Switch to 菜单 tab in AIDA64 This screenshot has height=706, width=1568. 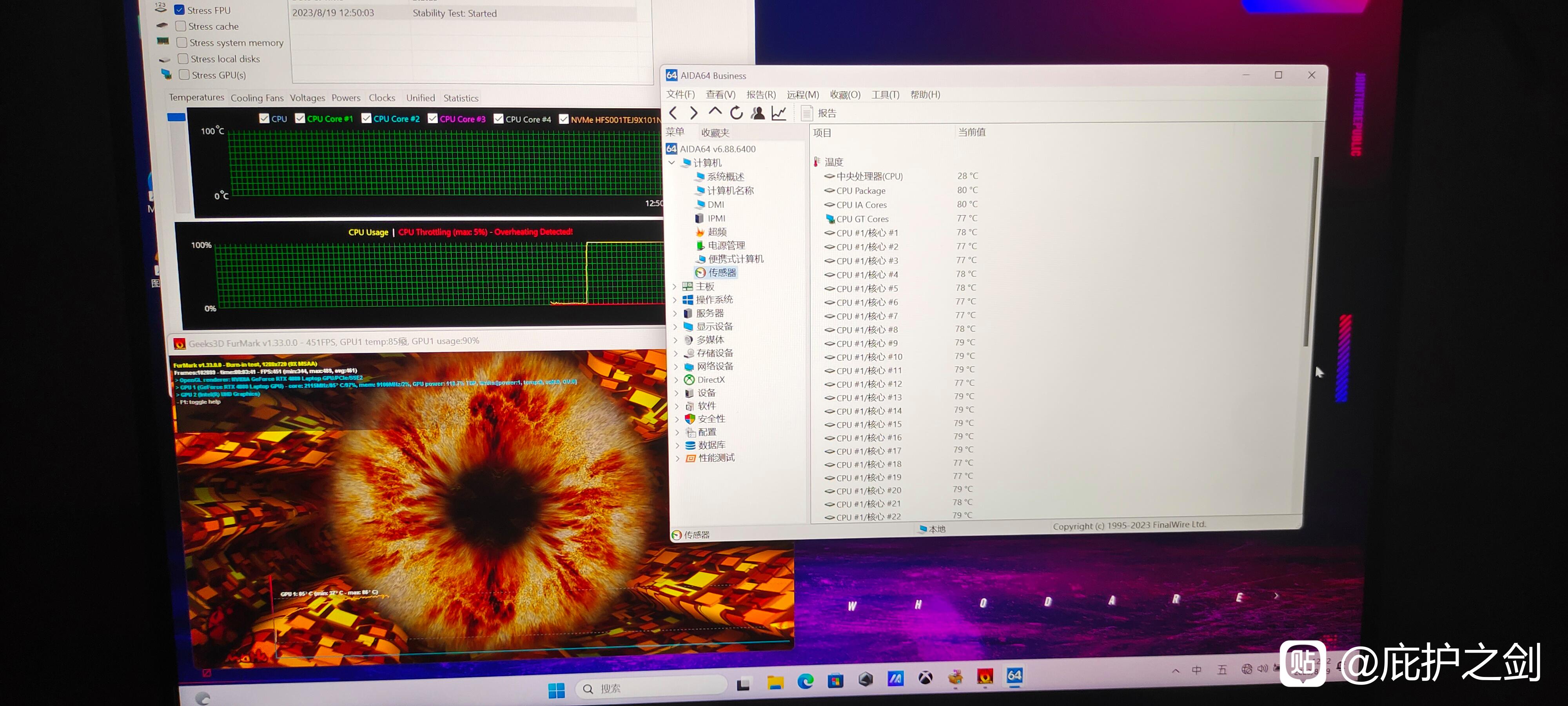pyautogui.click(x=674, y=131)
